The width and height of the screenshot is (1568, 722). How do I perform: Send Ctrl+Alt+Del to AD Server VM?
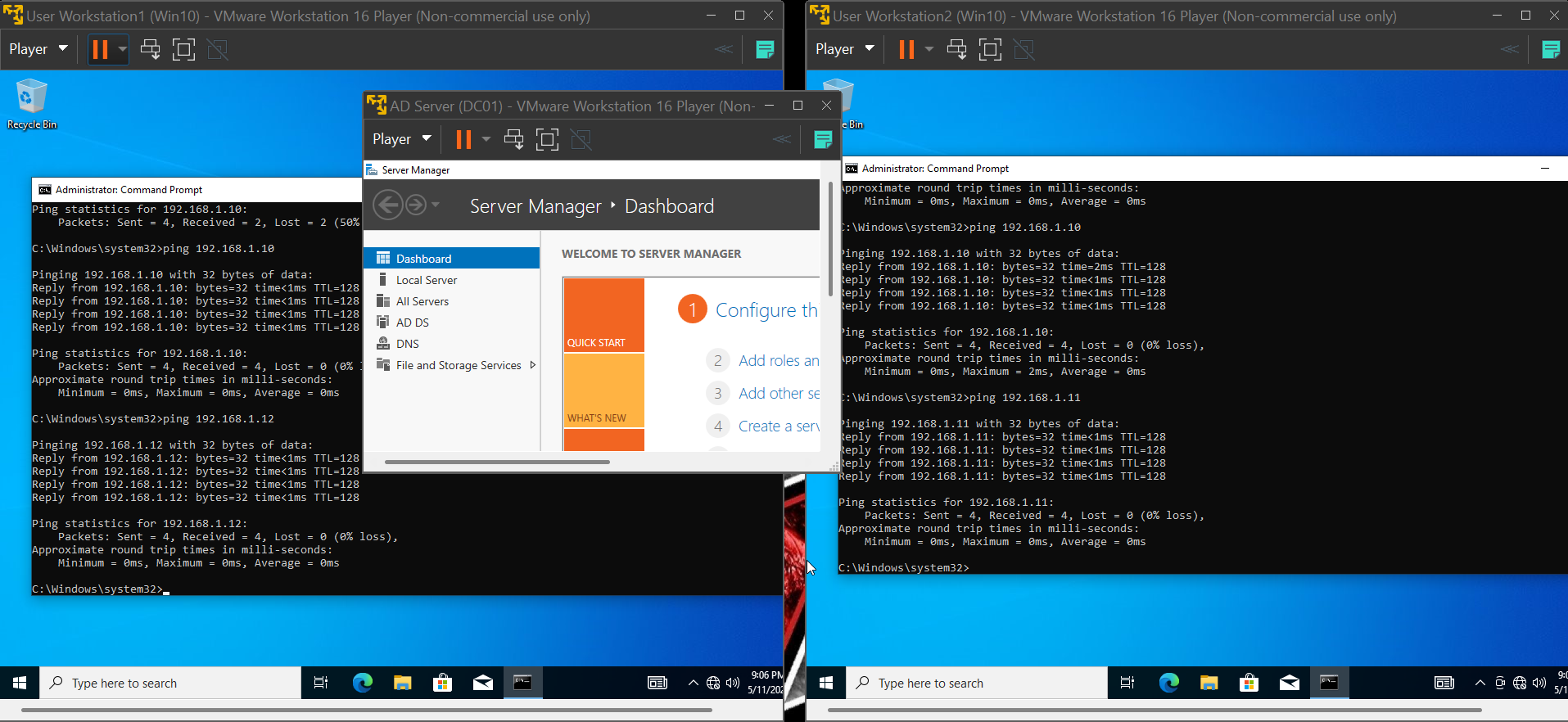pos(513,139)
